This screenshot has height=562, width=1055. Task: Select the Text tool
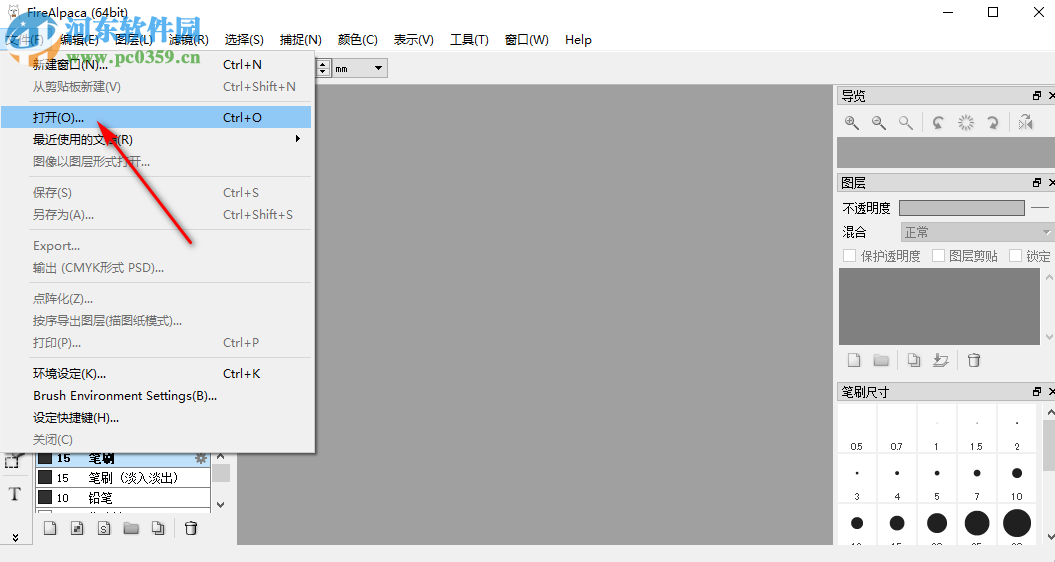click(15, 494)
